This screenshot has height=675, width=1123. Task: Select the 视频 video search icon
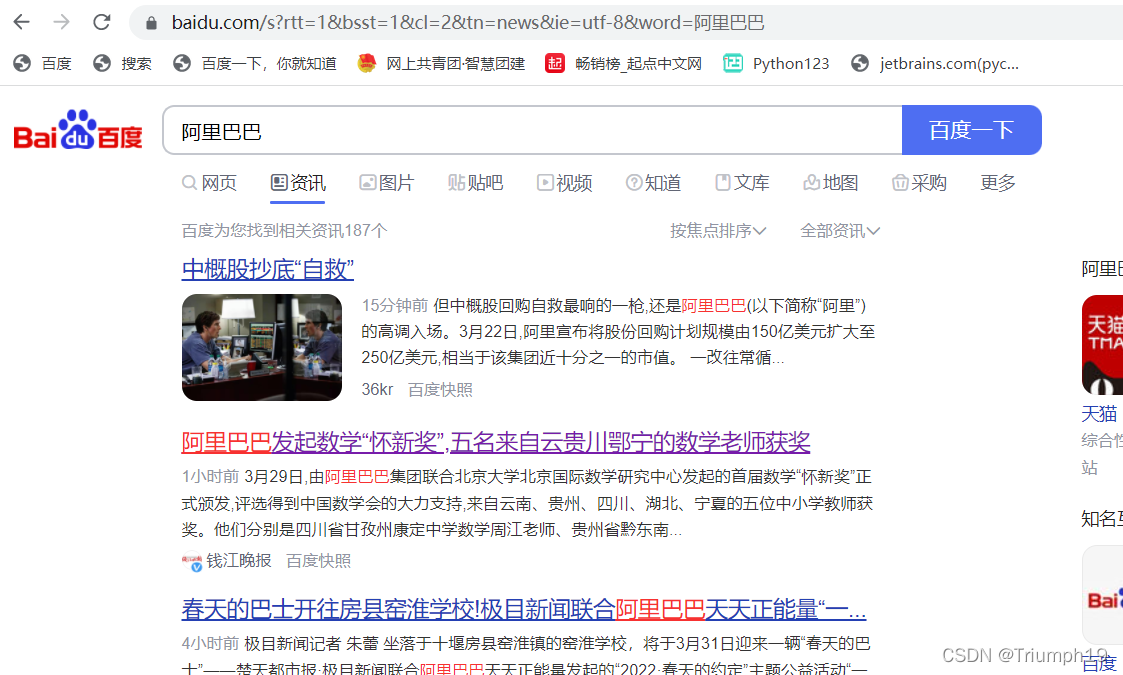coord(543,182)
